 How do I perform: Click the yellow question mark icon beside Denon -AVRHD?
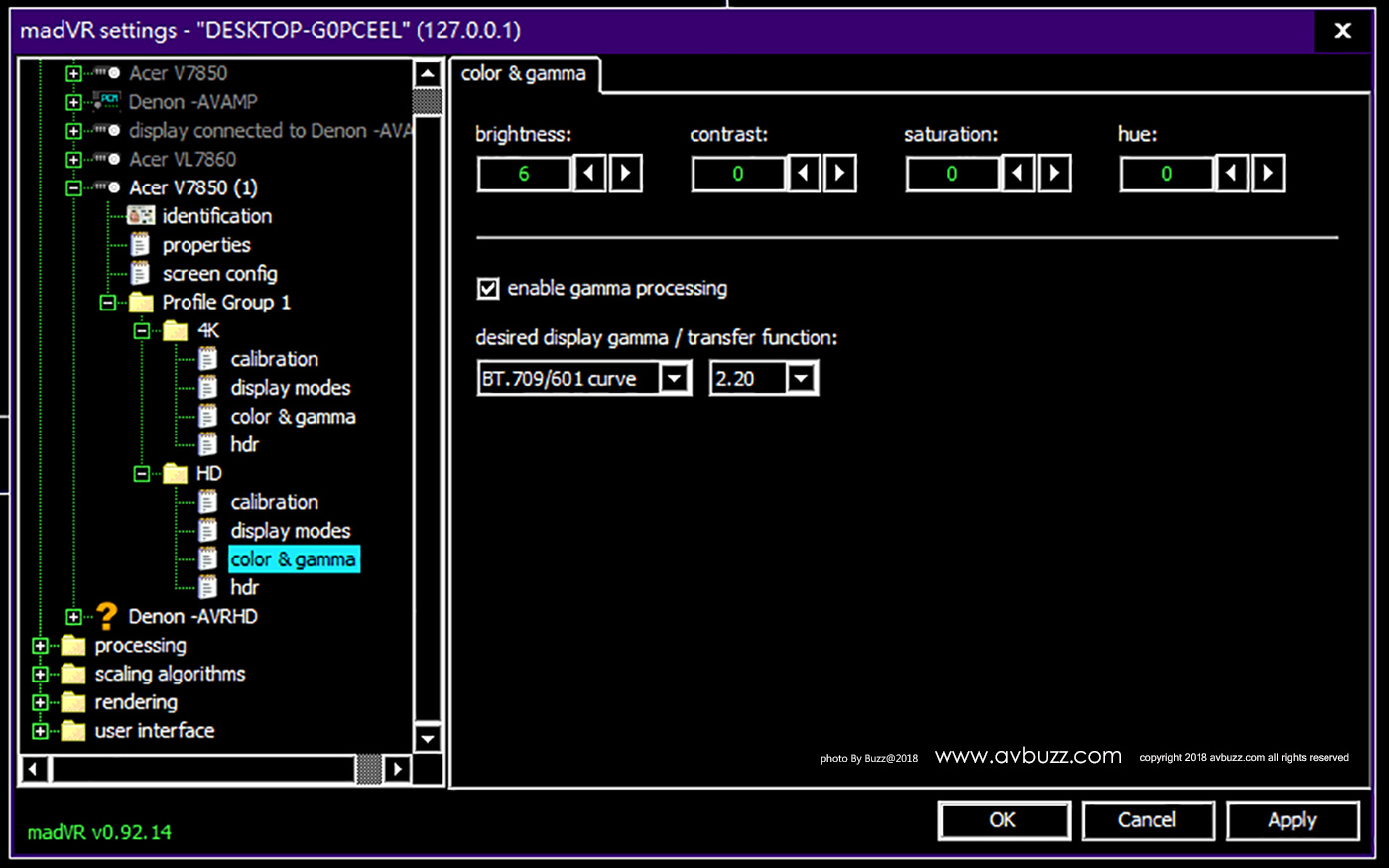107,617
